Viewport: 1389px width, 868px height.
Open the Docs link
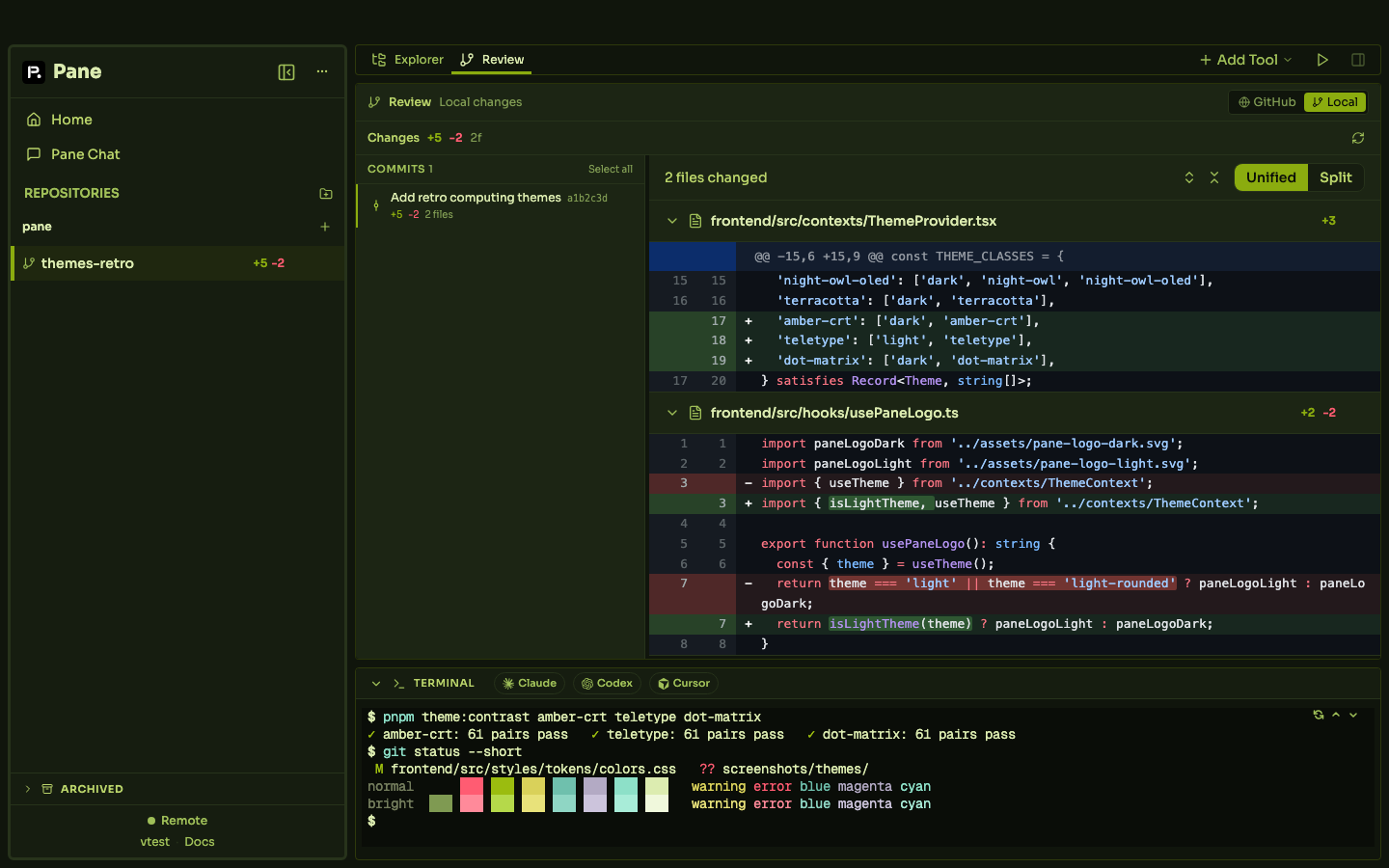point(200,842)
